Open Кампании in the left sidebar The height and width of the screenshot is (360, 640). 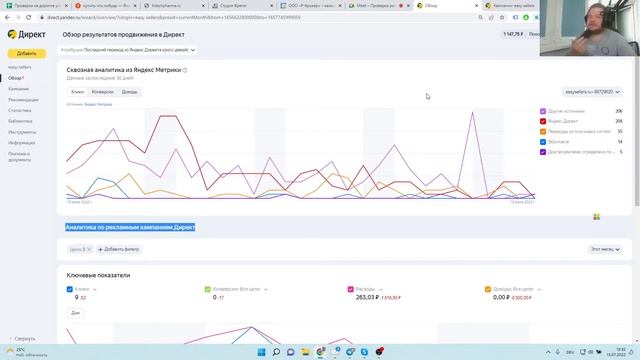point(18,89)
